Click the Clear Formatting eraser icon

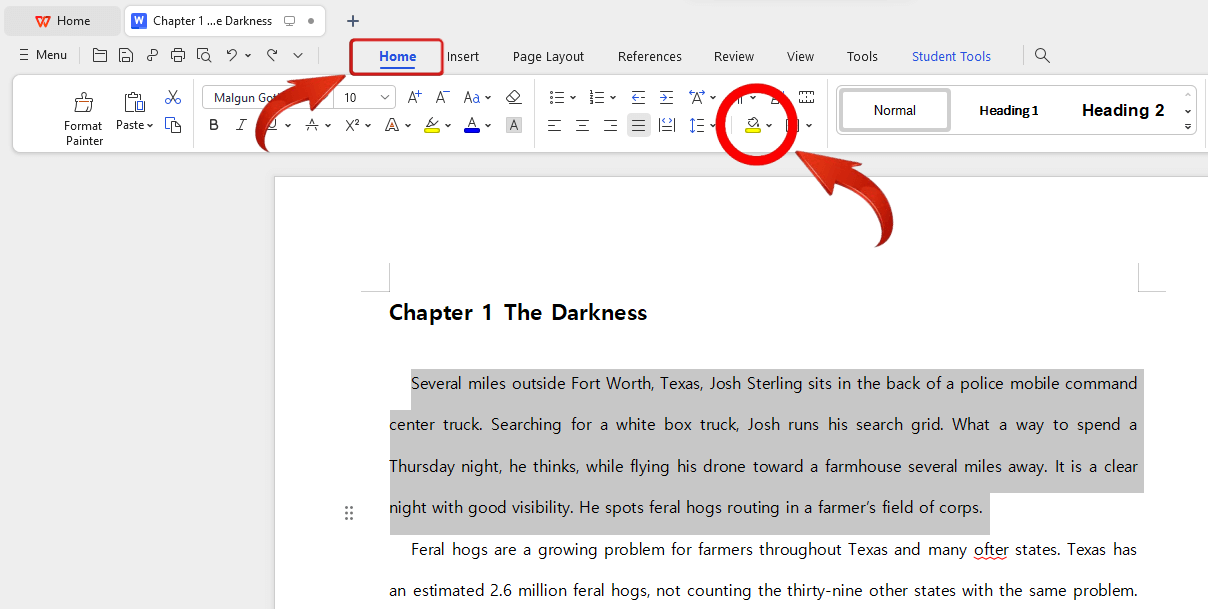(513, 97)
